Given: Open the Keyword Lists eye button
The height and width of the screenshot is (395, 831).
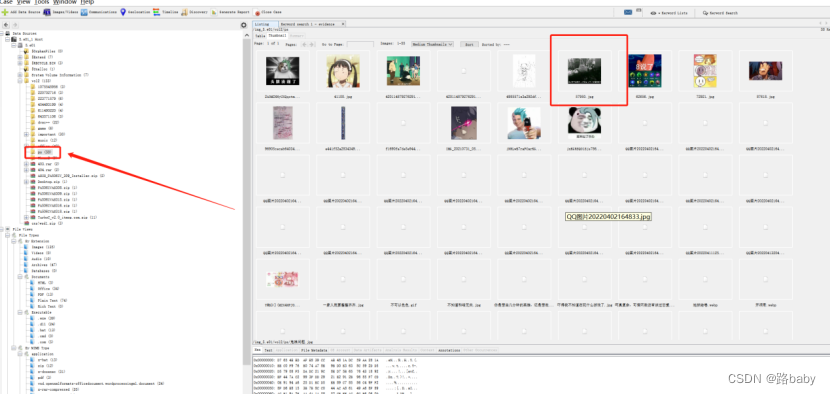Looking at the screenshot, I should point(668,12).
